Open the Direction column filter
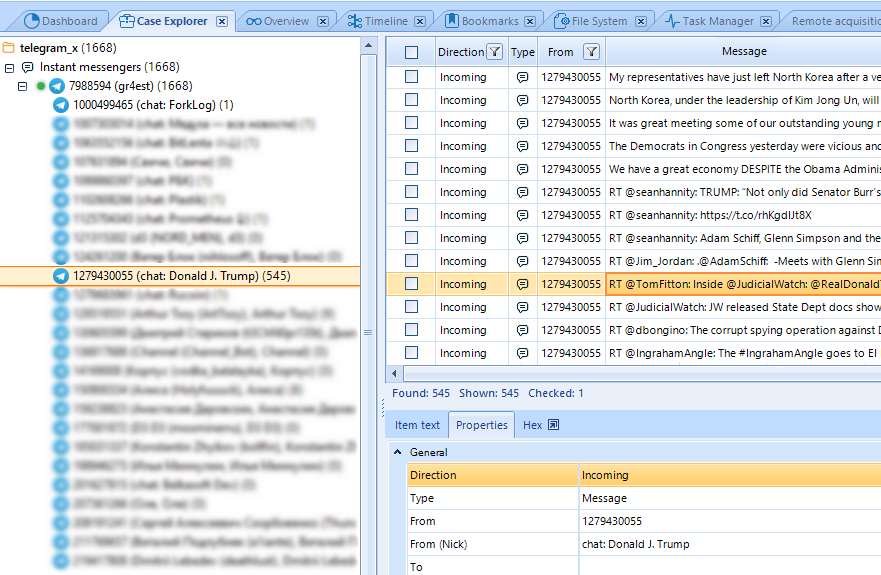Viewport: 881px width, 575px height. (495, 52)
